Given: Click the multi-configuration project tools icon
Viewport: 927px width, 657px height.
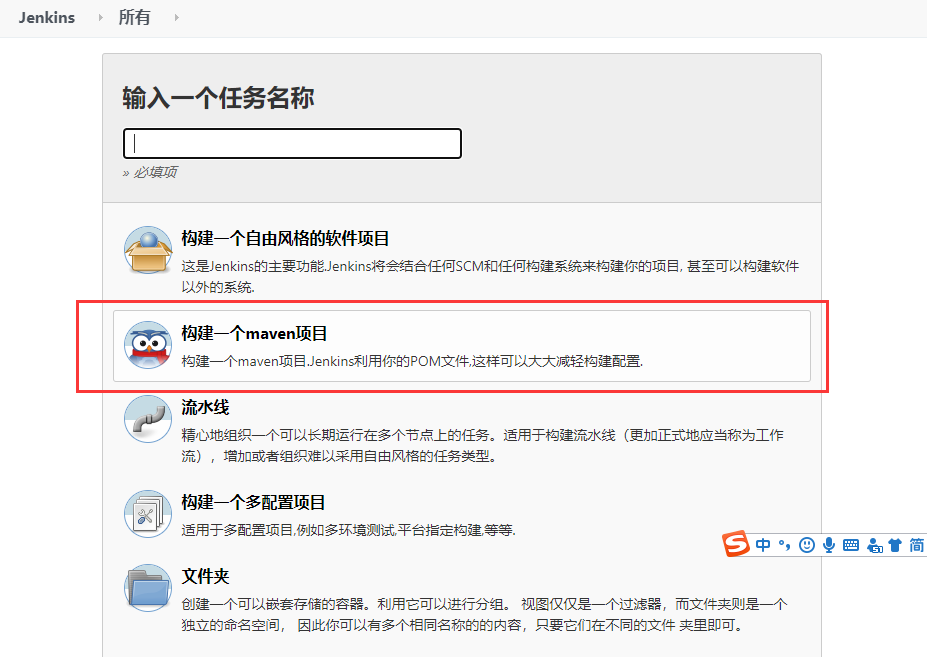Looking at the screenshot, I should tap(148, 514).
